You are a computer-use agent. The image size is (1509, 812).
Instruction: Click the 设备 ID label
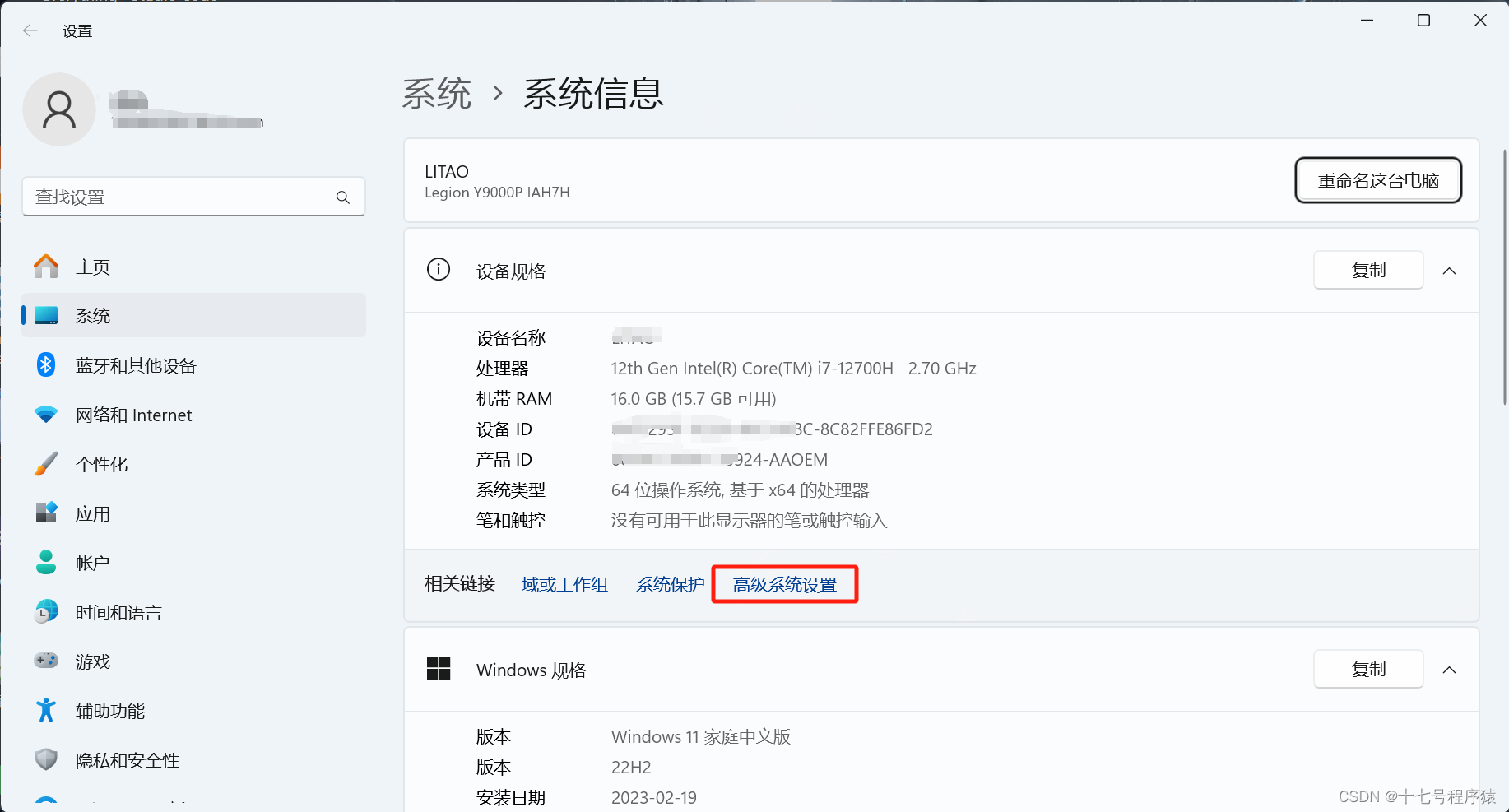point(504,429)
